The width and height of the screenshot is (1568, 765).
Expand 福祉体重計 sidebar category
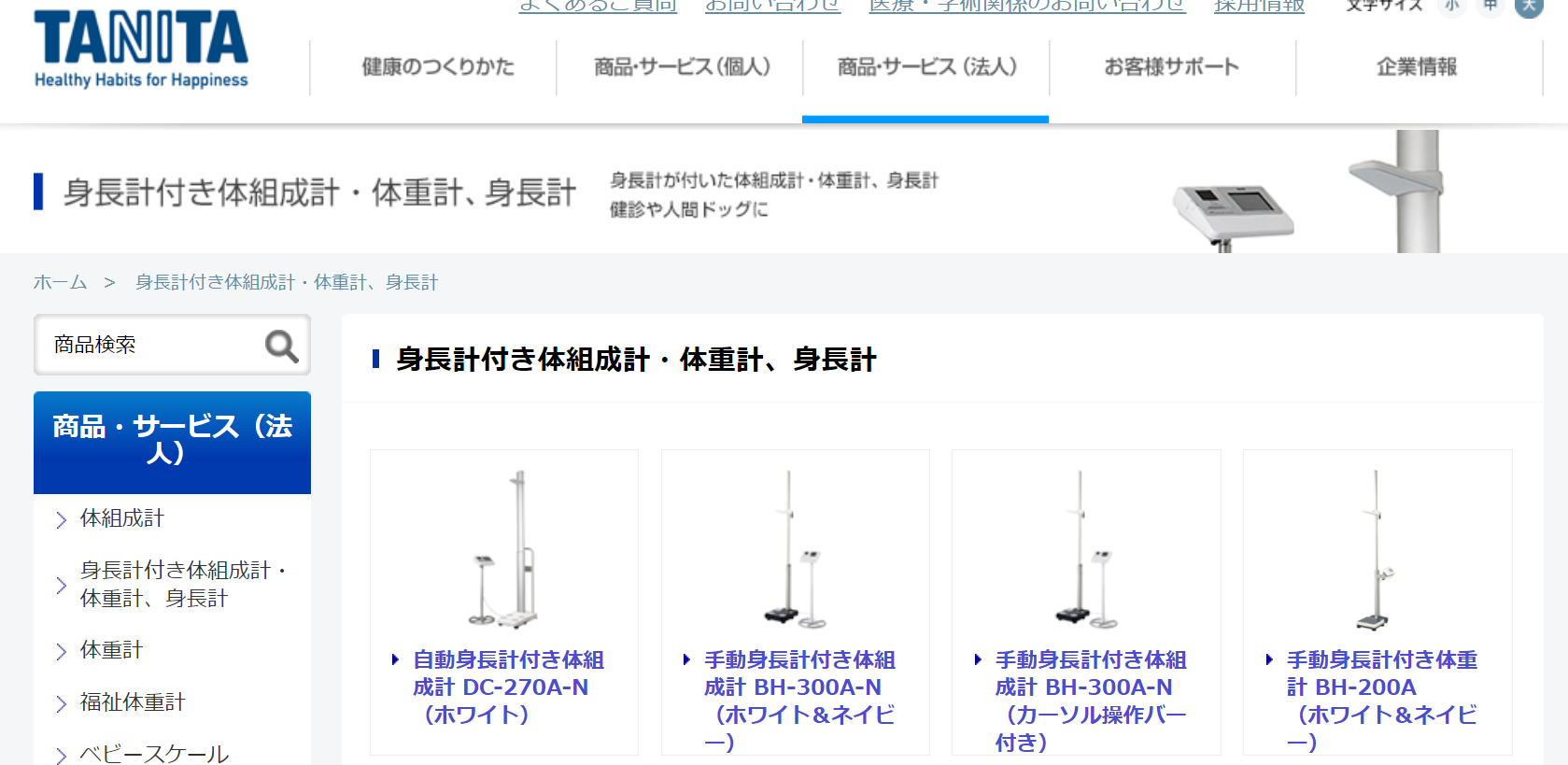pos(133,702)
